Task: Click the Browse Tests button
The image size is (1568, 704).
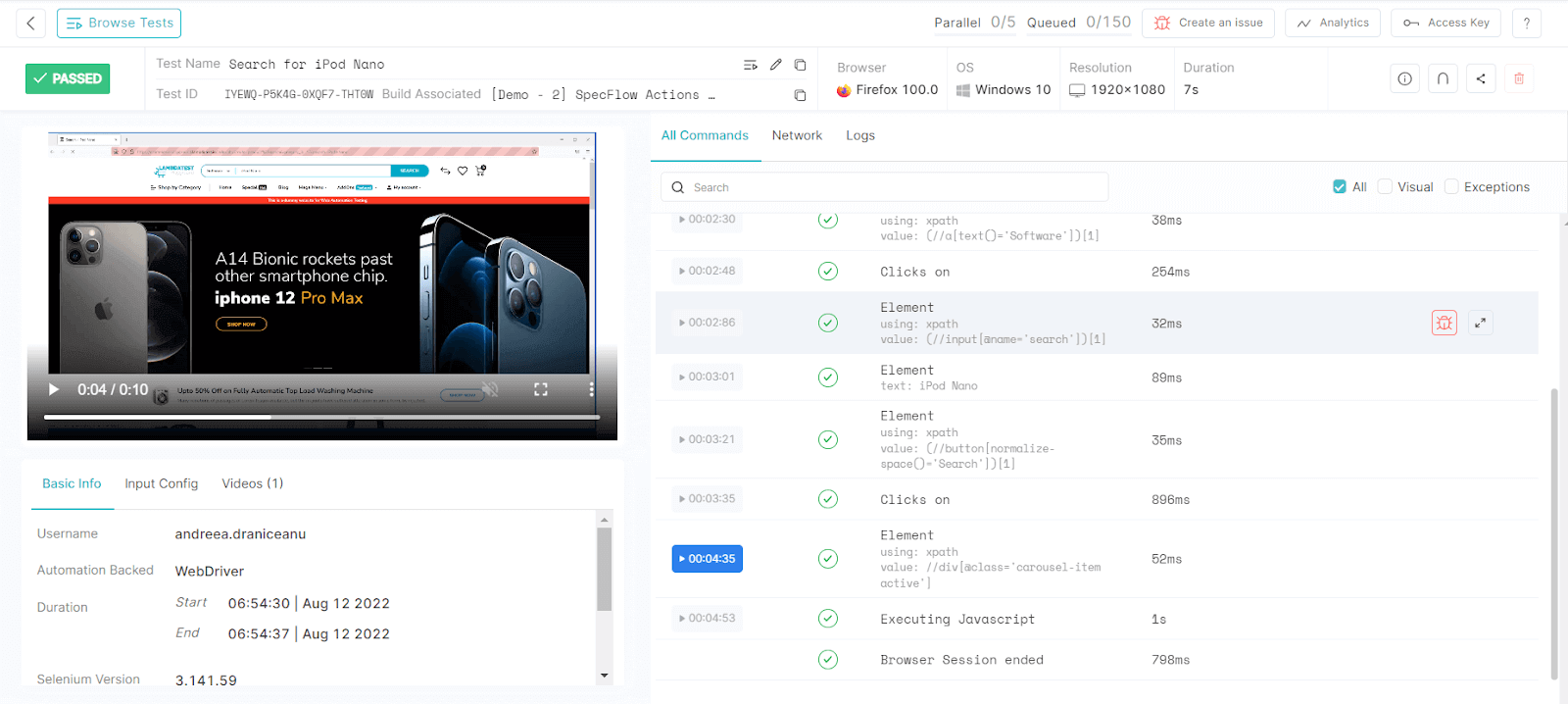Action: (x=119, y=24)
